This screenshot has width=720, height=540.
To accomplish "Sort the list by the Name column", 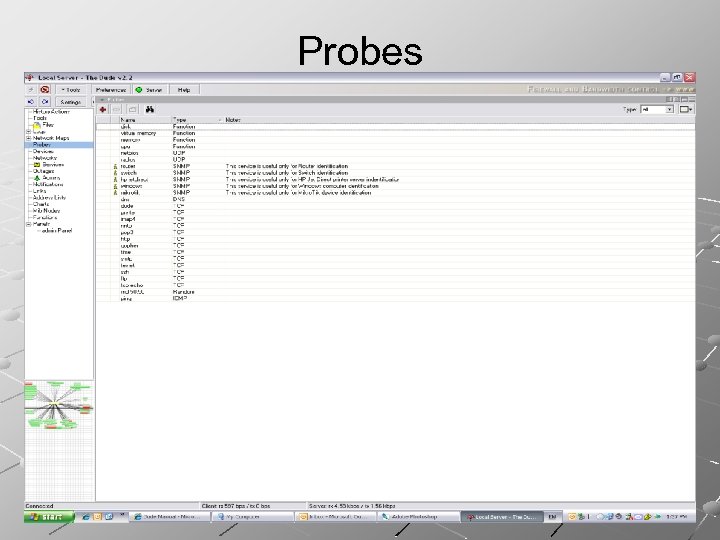I will [x=145, y=120].
